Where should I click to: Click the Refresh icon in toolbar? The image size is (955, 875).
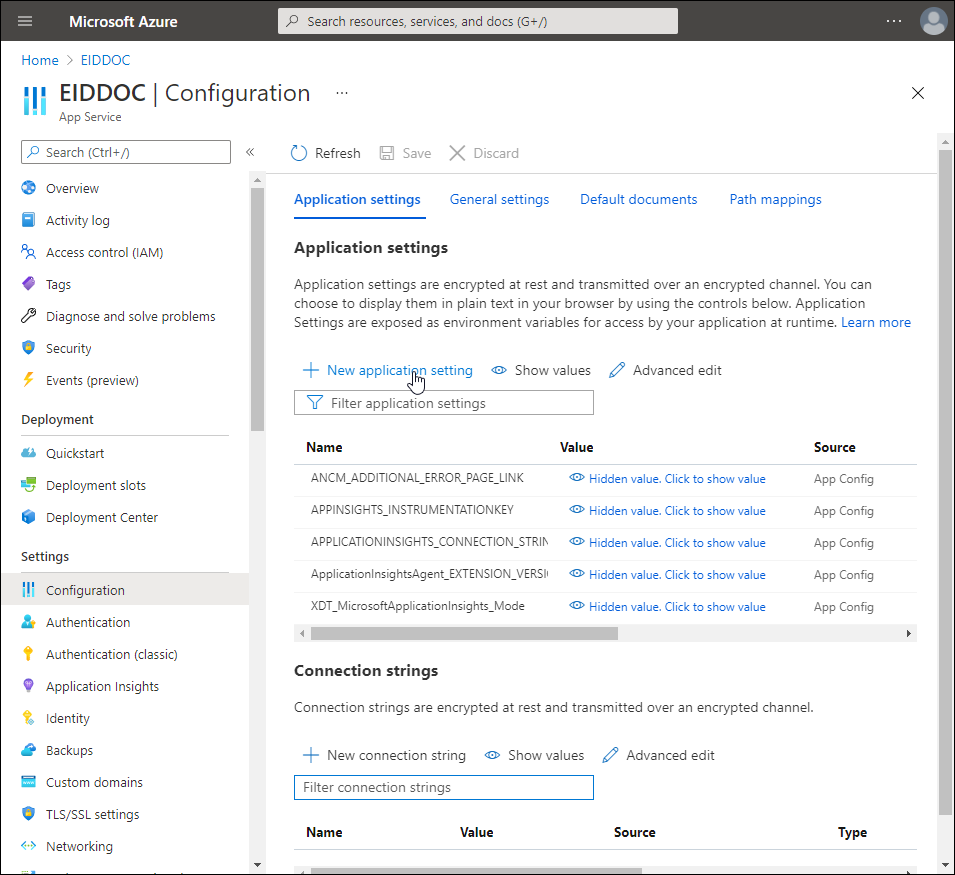tap(299, 153)
